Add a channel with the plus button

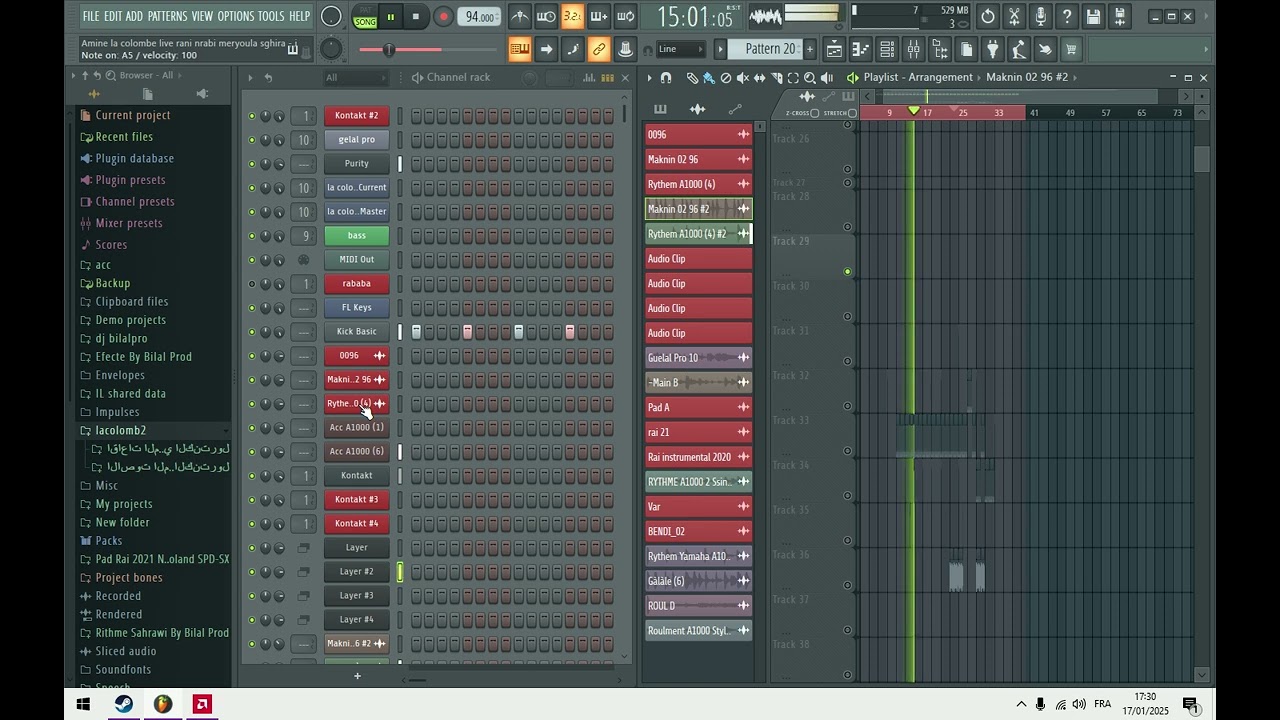pyautogui.click(x=357, y=676)
